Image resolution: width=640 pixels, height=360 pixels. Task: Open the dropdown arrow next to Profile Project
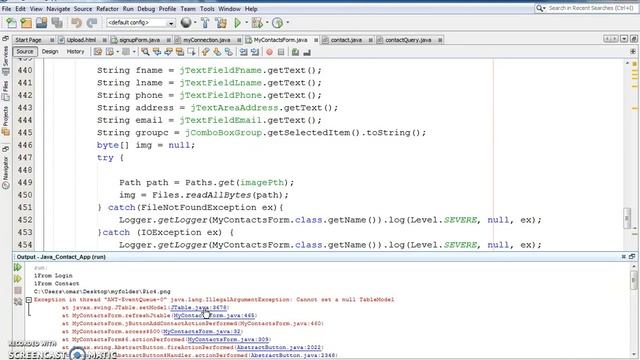pos(287,23)
